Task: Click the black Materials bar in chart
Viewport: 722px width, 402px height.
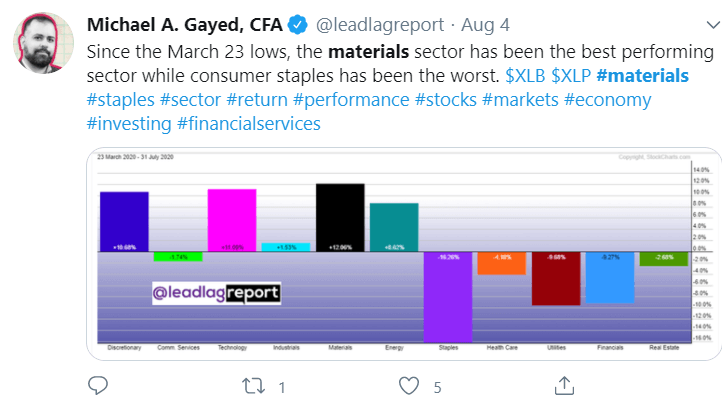Action: (x=340, y=217)
